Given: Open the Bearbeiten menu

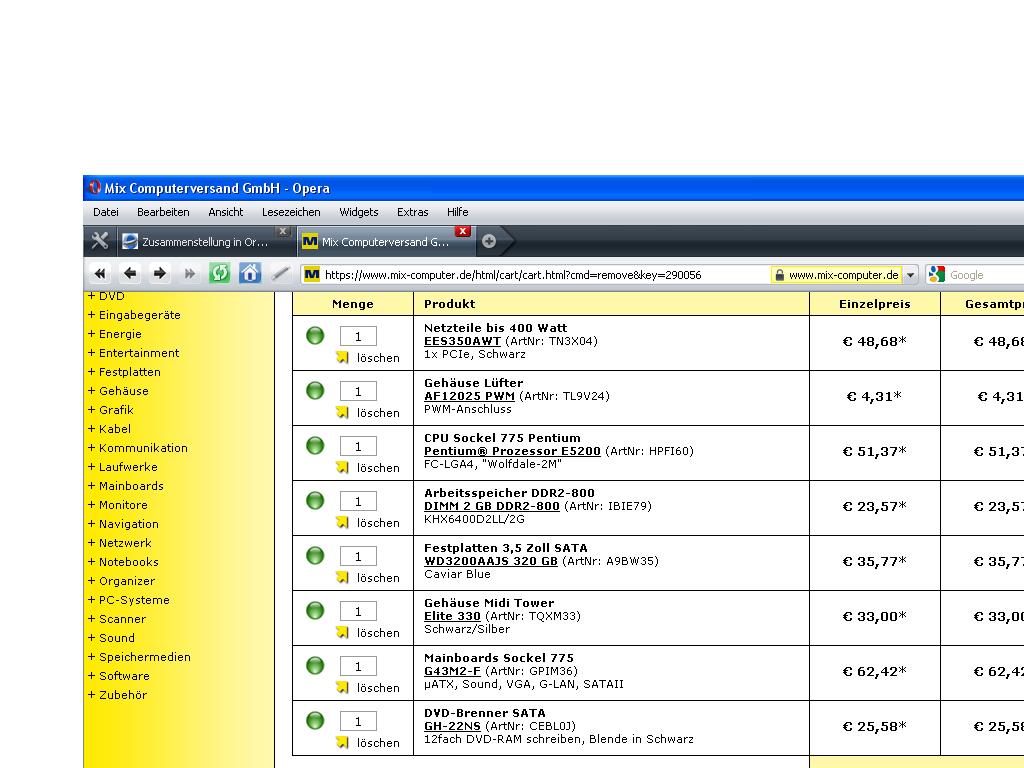Looking at the screenshot, I should pos(163,212).
